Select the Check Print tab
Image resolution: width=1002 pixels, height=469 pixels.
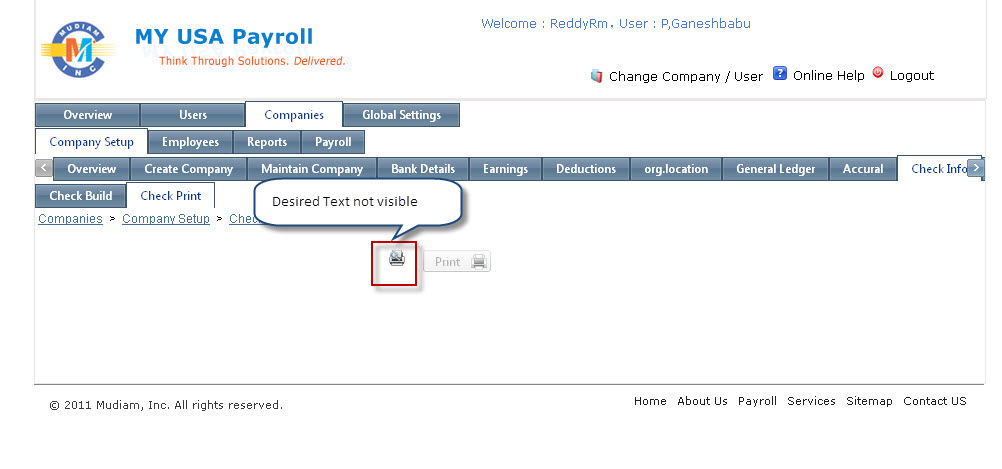(x=171, y=196)
